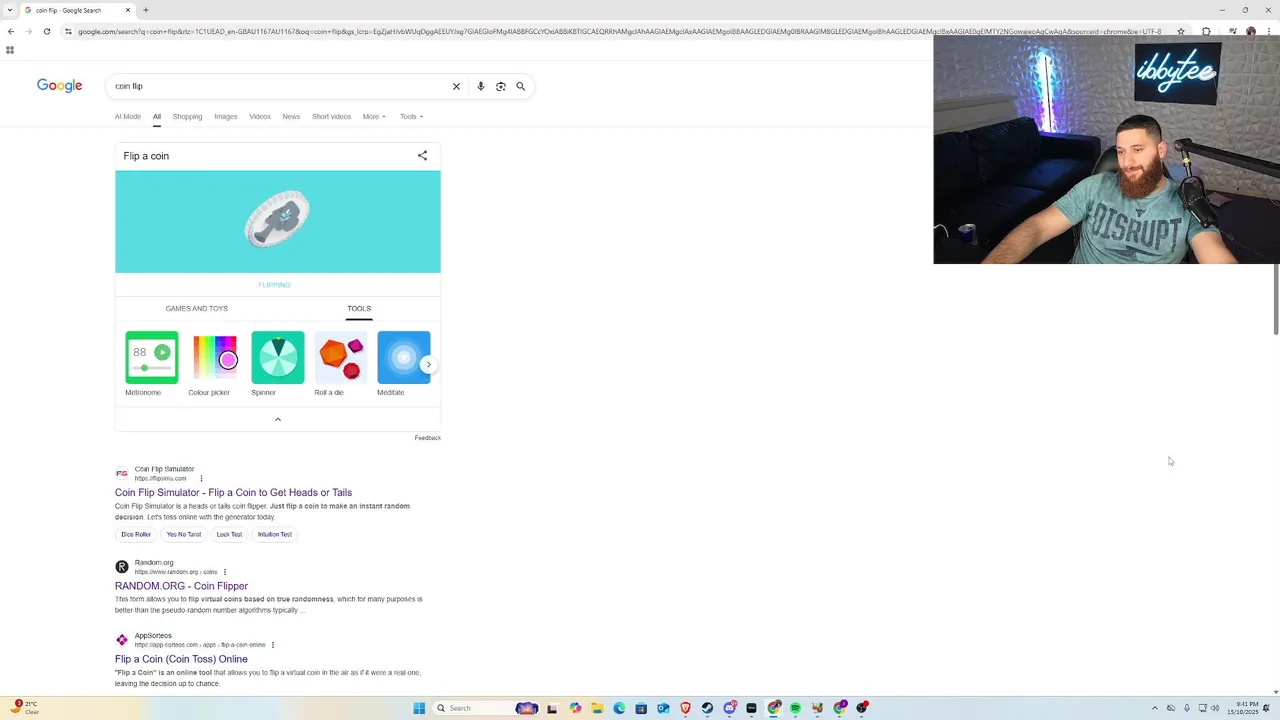Open taskbar weather widget showing 21°C
Screen dimensions: 1280x720
25,708
